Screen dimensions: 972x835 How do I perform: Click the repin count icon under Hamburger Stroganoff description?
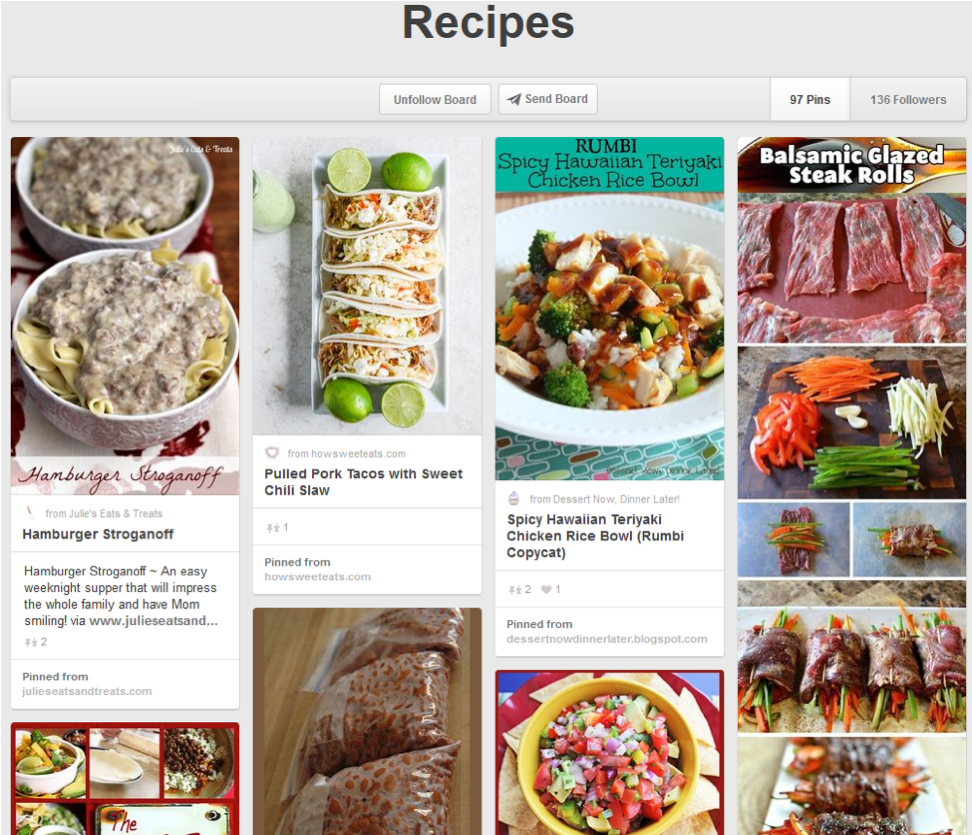(x=30, y=642)
